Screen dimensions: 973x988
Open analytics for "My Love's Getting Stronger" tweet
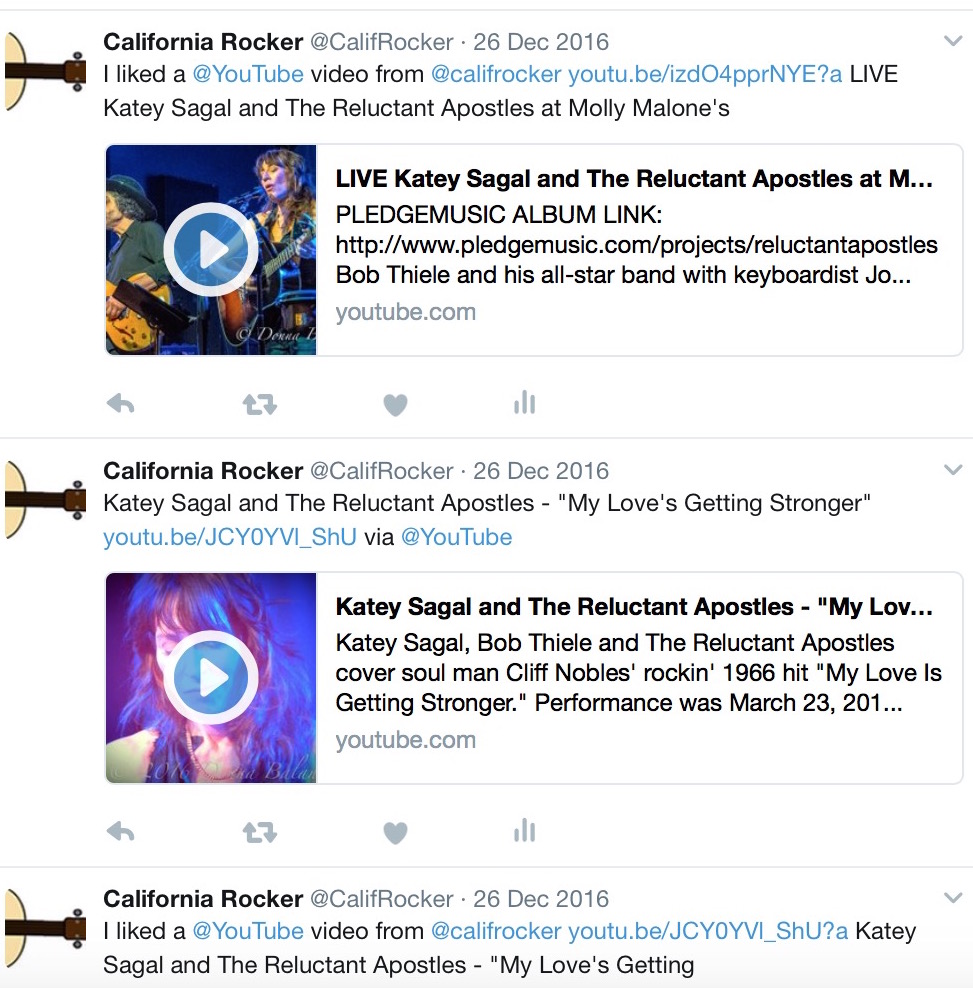click(524, 830)
